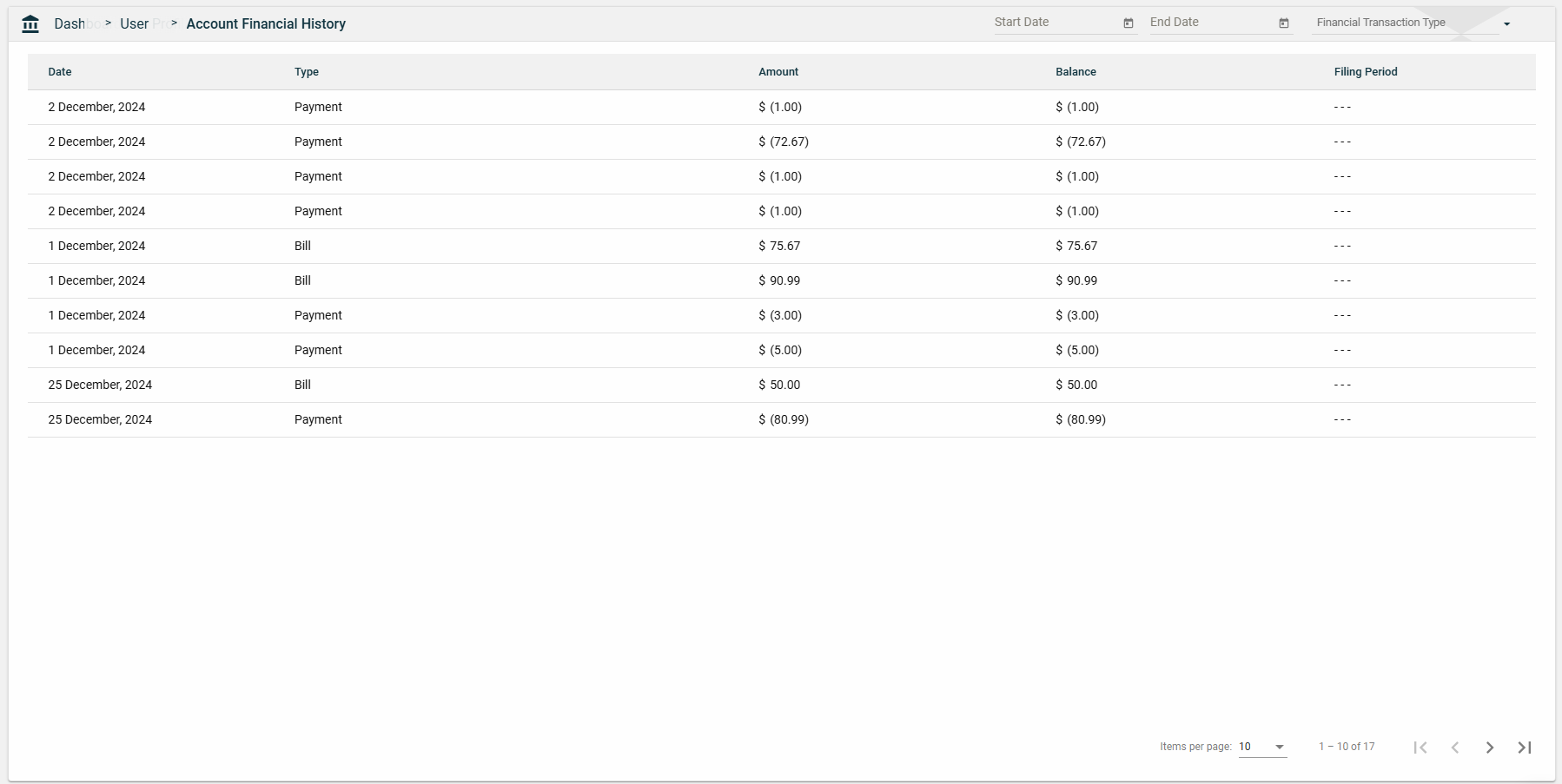Go to the next page of results
The height and width of the screenshot is (784, 1562).
tap(1489, 748)
